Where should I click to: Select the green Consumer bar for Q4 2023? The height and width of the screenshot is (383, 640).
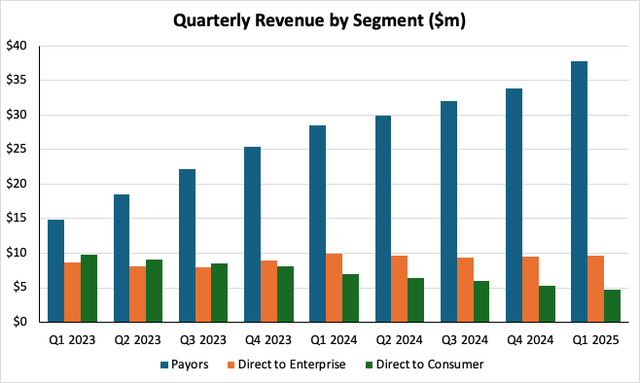[285, 294]
